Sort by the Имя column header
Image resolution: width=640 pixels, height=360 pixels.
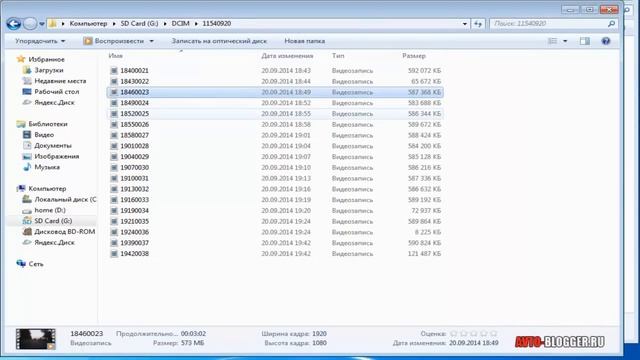tap(116, 56)
